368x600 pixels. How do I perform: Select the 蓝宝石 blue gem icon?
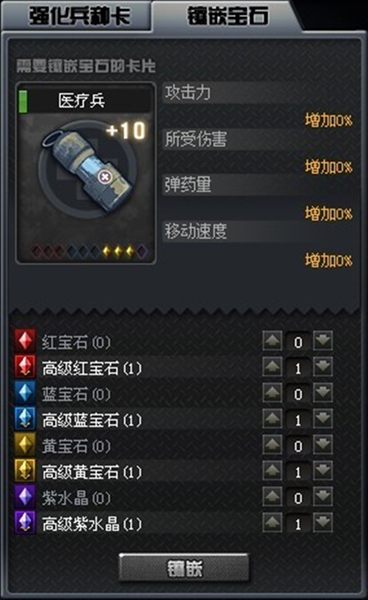coord(25,393)
